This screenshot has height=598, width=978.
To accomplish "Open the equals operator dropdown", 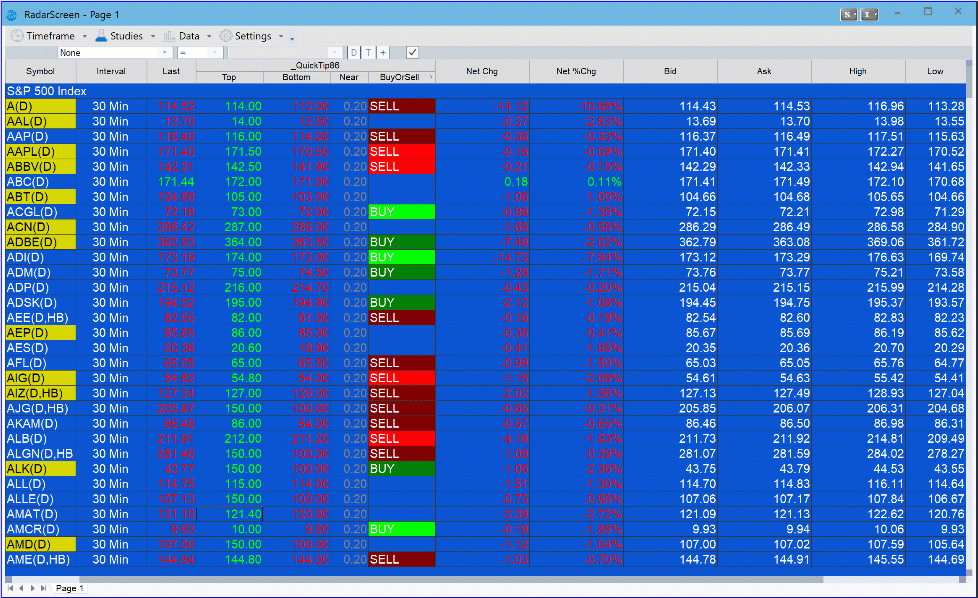I will click(200, 52).
